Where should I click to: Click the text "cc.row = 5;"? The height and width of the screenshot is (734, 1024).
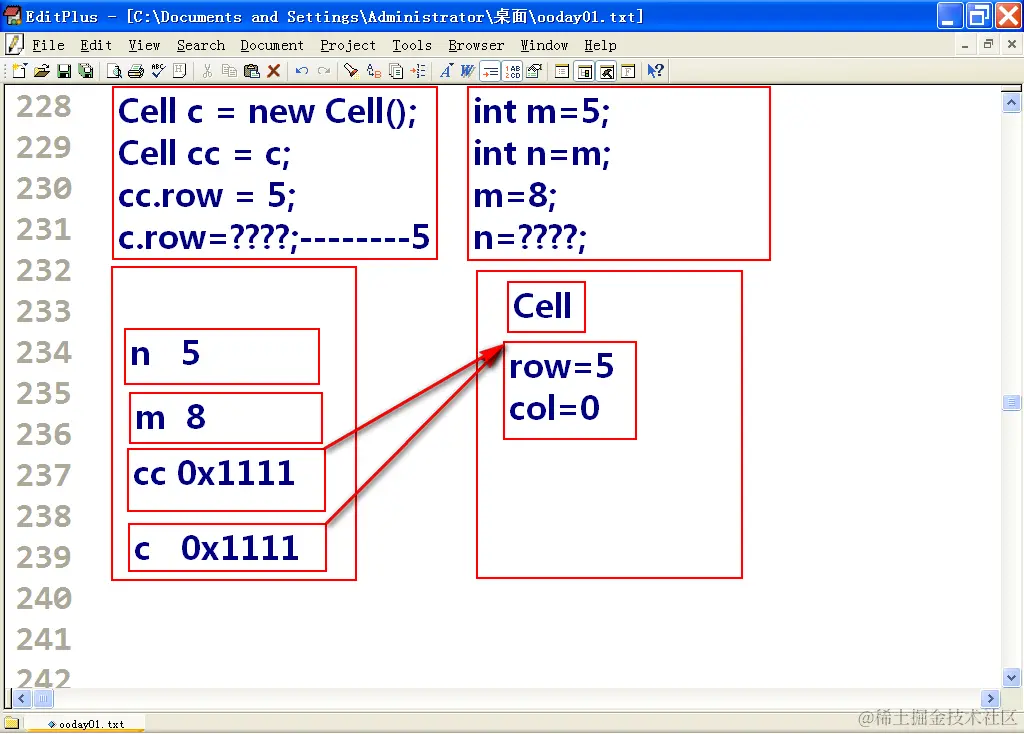pyautogui.click(x=207, y=195)
